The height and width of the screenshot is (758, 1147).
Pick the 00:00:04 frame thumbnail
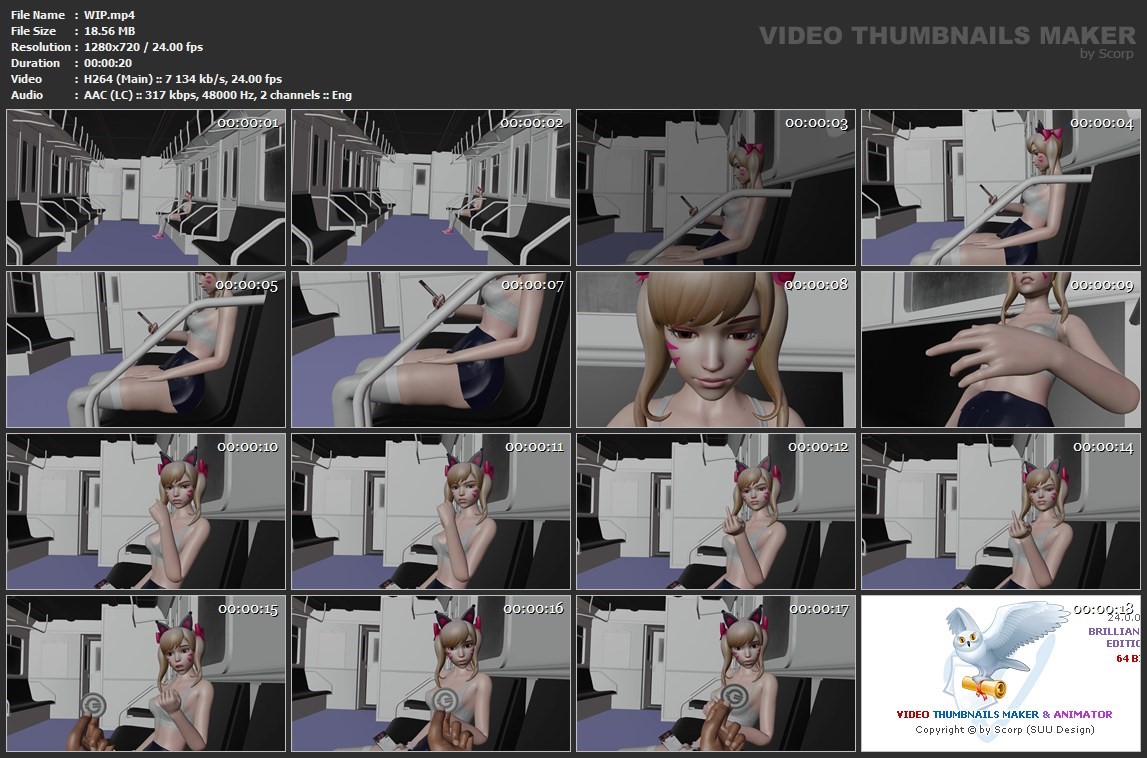1000,188
